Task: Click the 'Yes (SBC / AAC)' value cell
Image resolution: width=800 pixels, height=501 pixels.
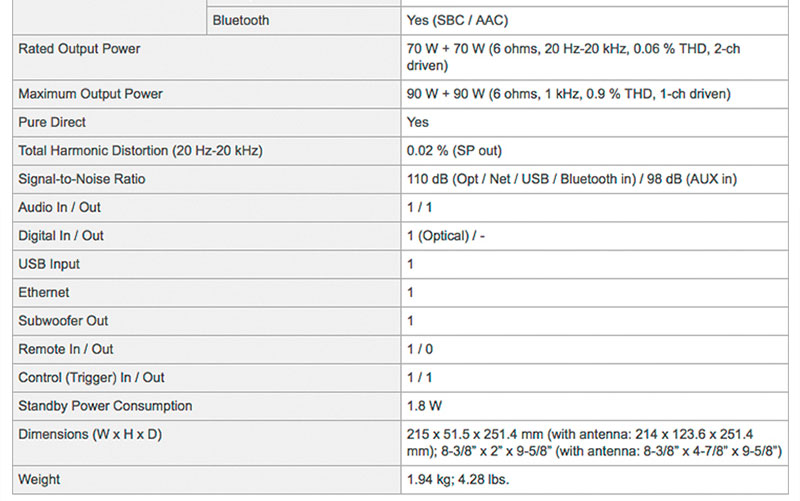Action: click(460, 20)
